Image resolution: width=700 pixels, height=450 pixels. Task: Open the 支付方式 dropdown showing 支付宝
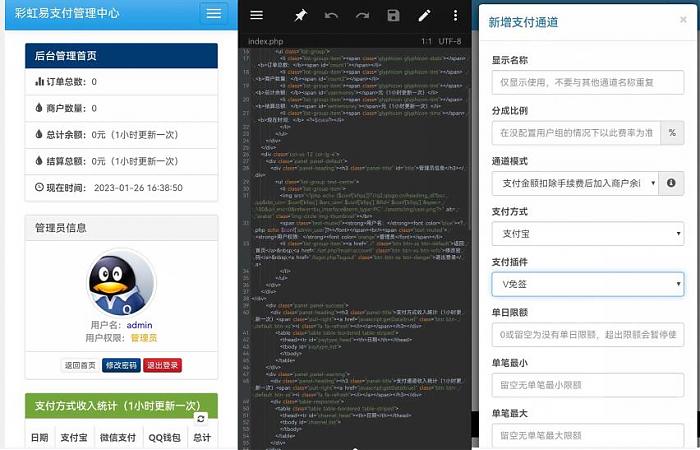pos(587,234)
